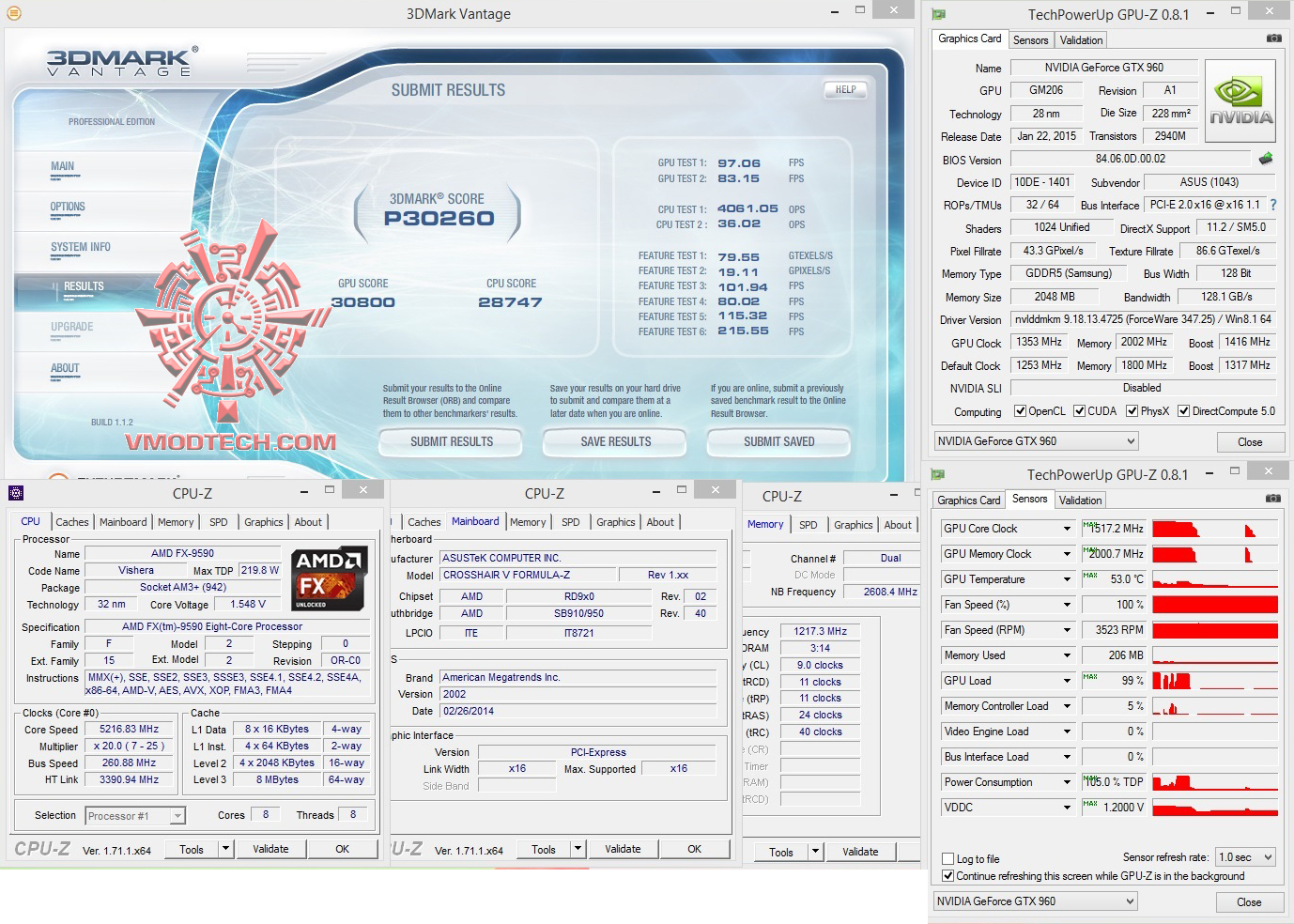Click the CPU-Z title bar app icon

point(15,493)
